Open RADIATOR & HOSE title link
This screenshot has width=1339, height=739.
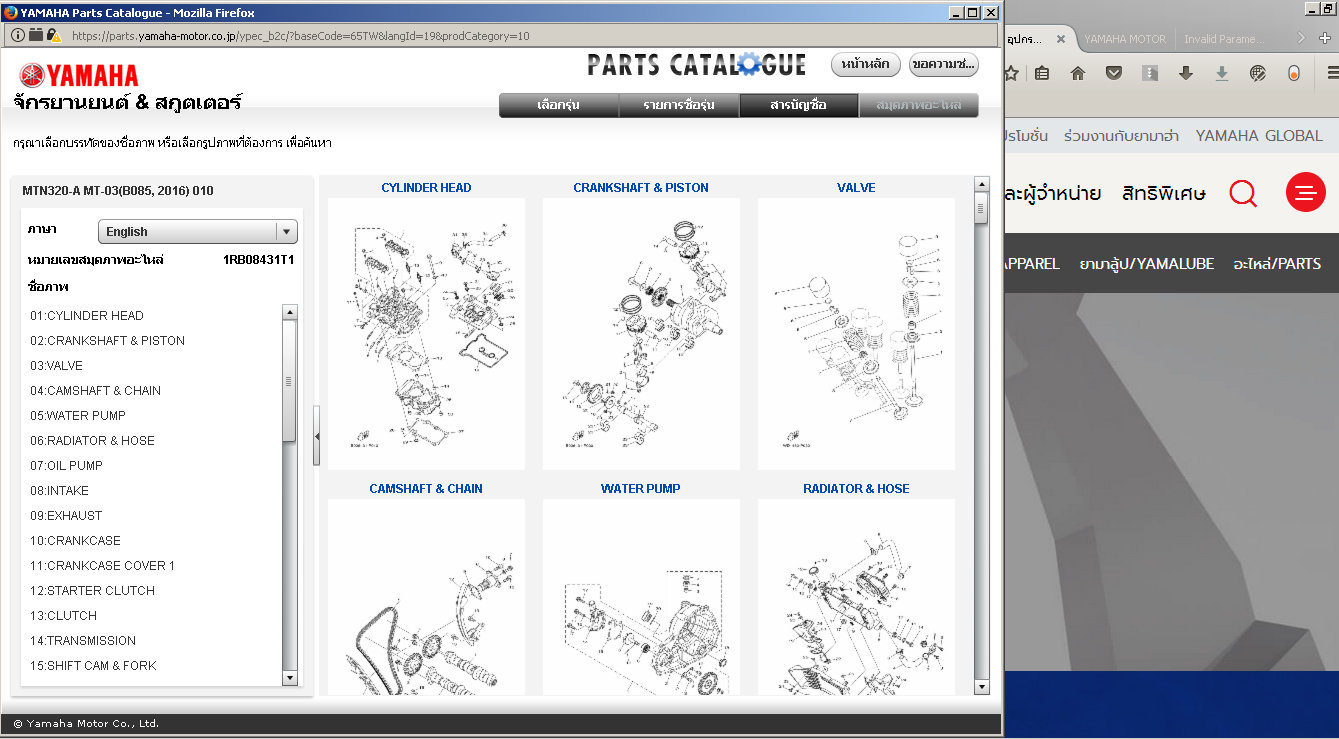point(856,489)
